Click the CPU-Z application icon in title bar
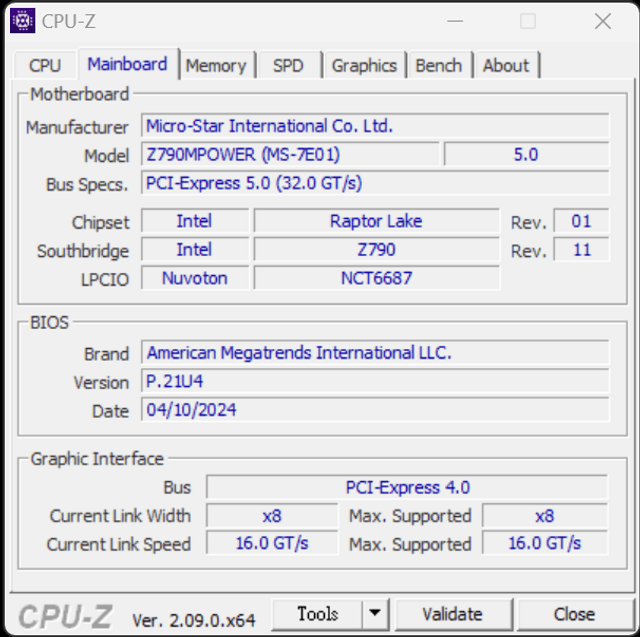Image resolution: width=640 pixels, height=637 pixels. [22, 20]
